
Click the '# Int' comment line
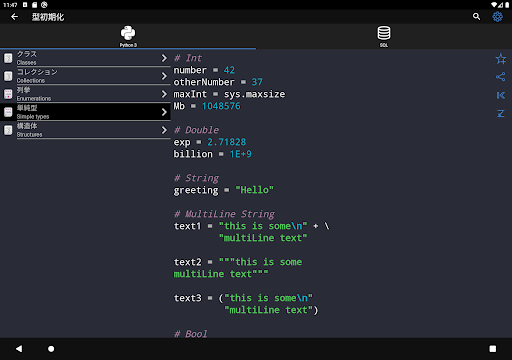(x=188, y=58)
